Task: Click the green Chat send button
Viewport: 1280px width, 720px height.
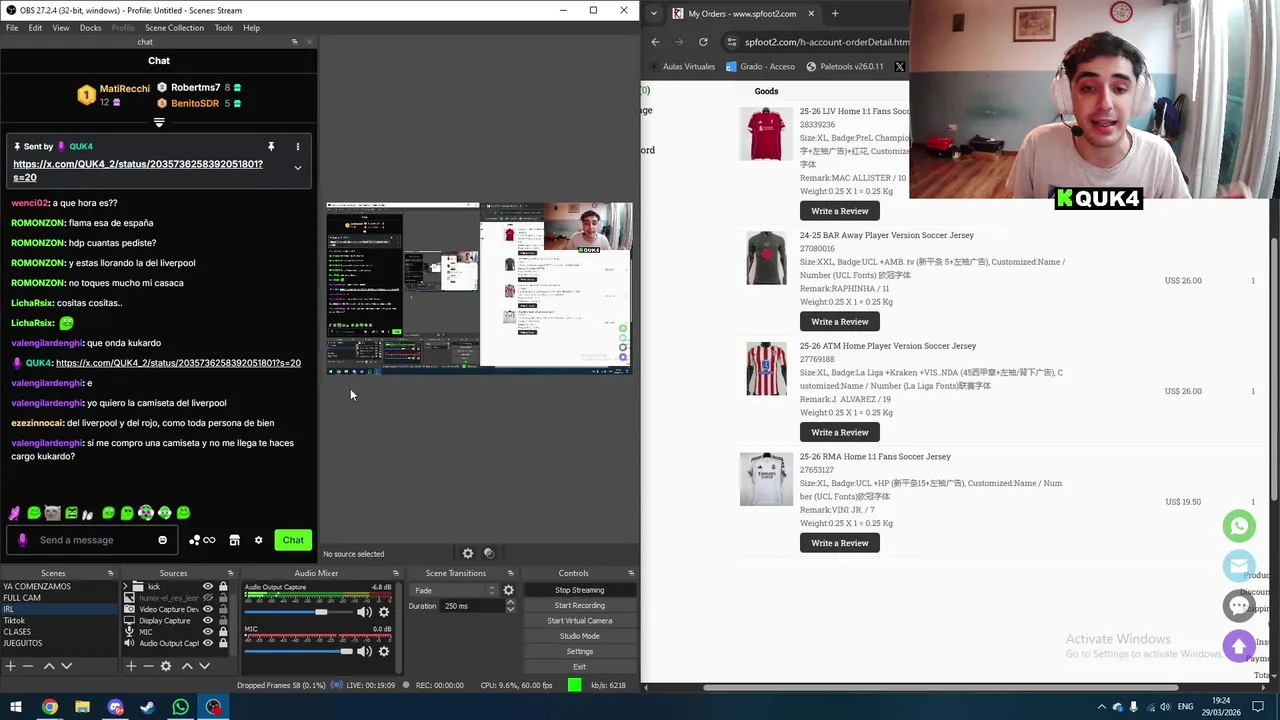Action: 293,540
